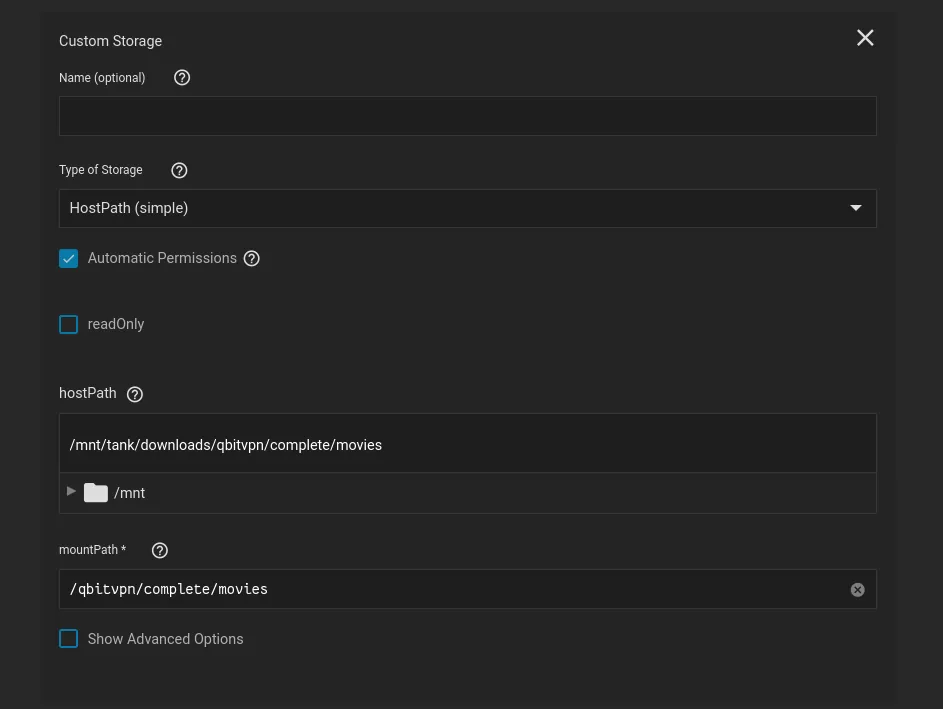This screenshot has height=709, width=943.
Task: Click the dropdown arrow on HostPath (simple)
Action: point(855,207)
